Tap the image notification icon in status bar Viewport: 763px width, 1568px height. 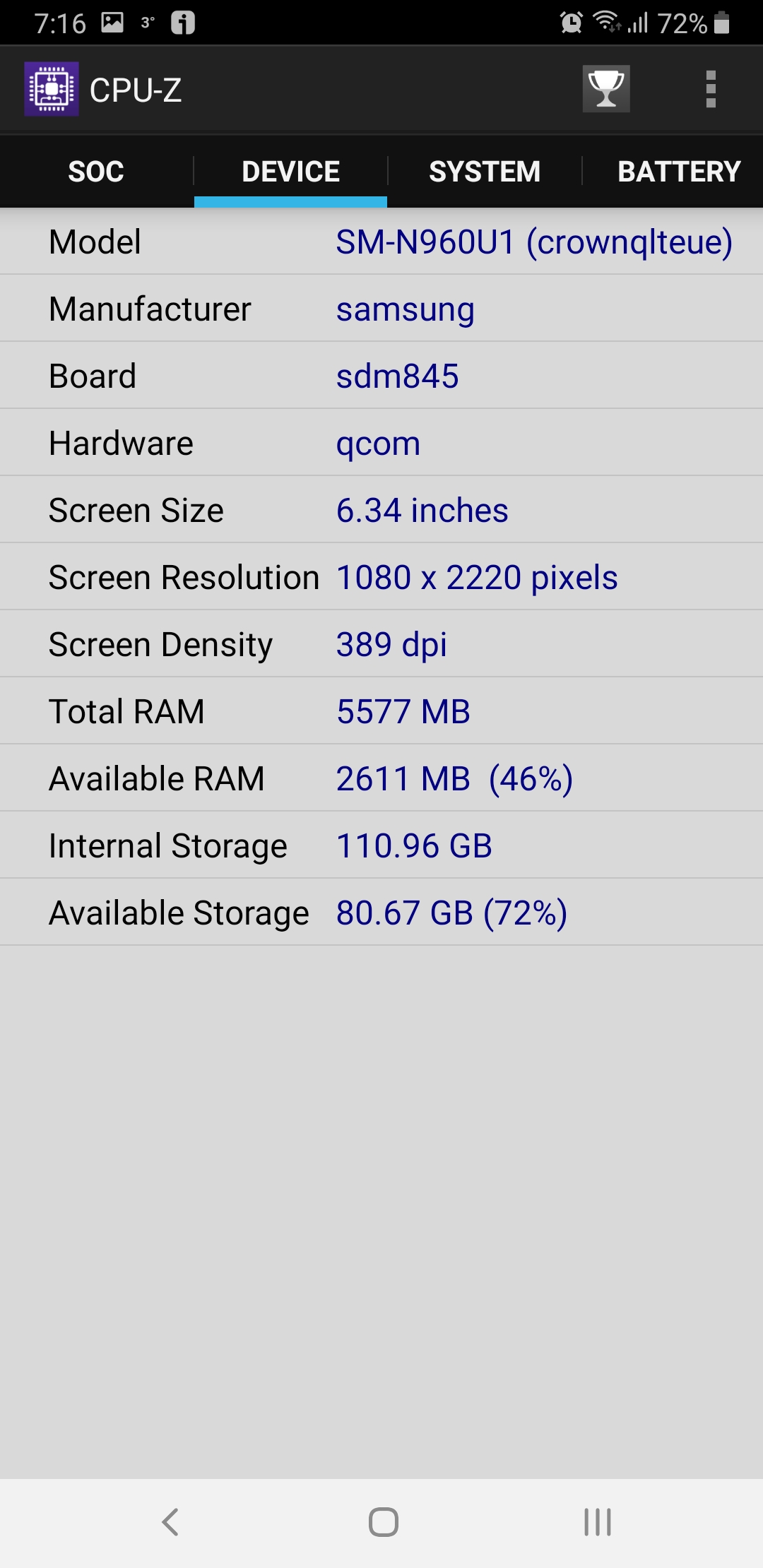[x=112, y=23]
